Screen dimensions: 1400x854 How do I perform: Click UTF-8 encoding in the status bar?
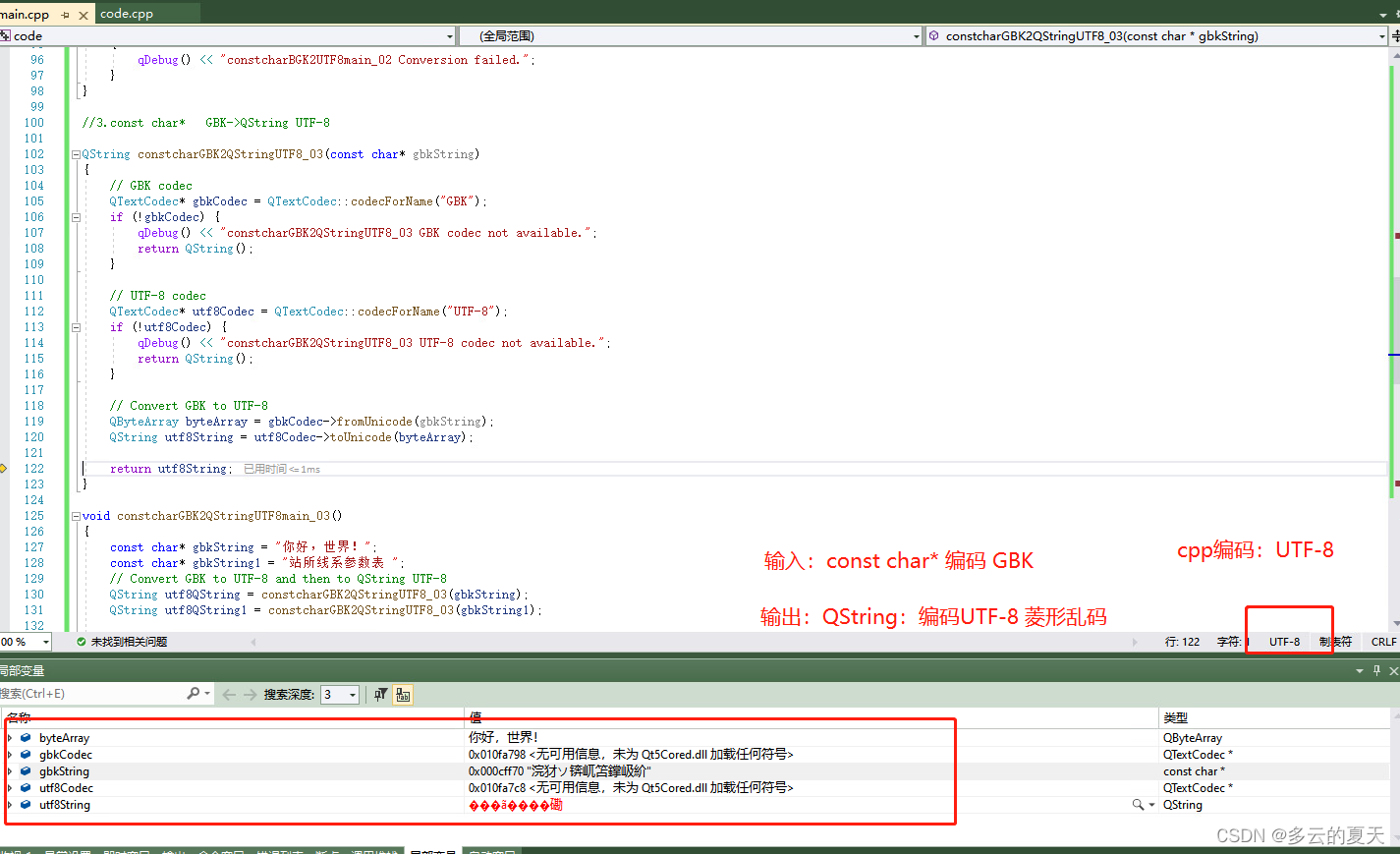(1285, 642)
